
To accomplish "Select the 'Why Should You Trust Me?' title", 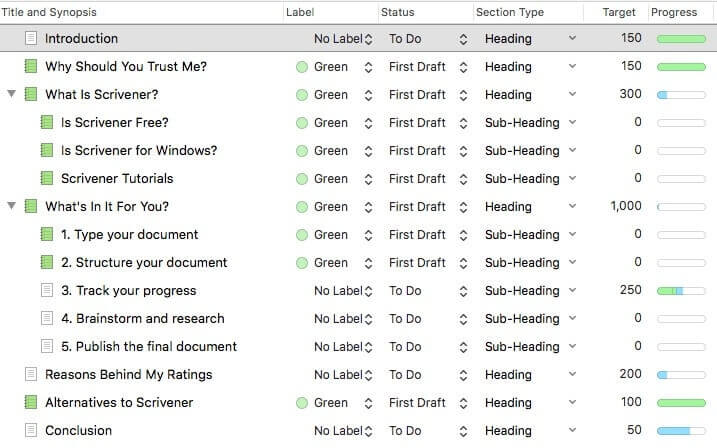I will (126, 67).
